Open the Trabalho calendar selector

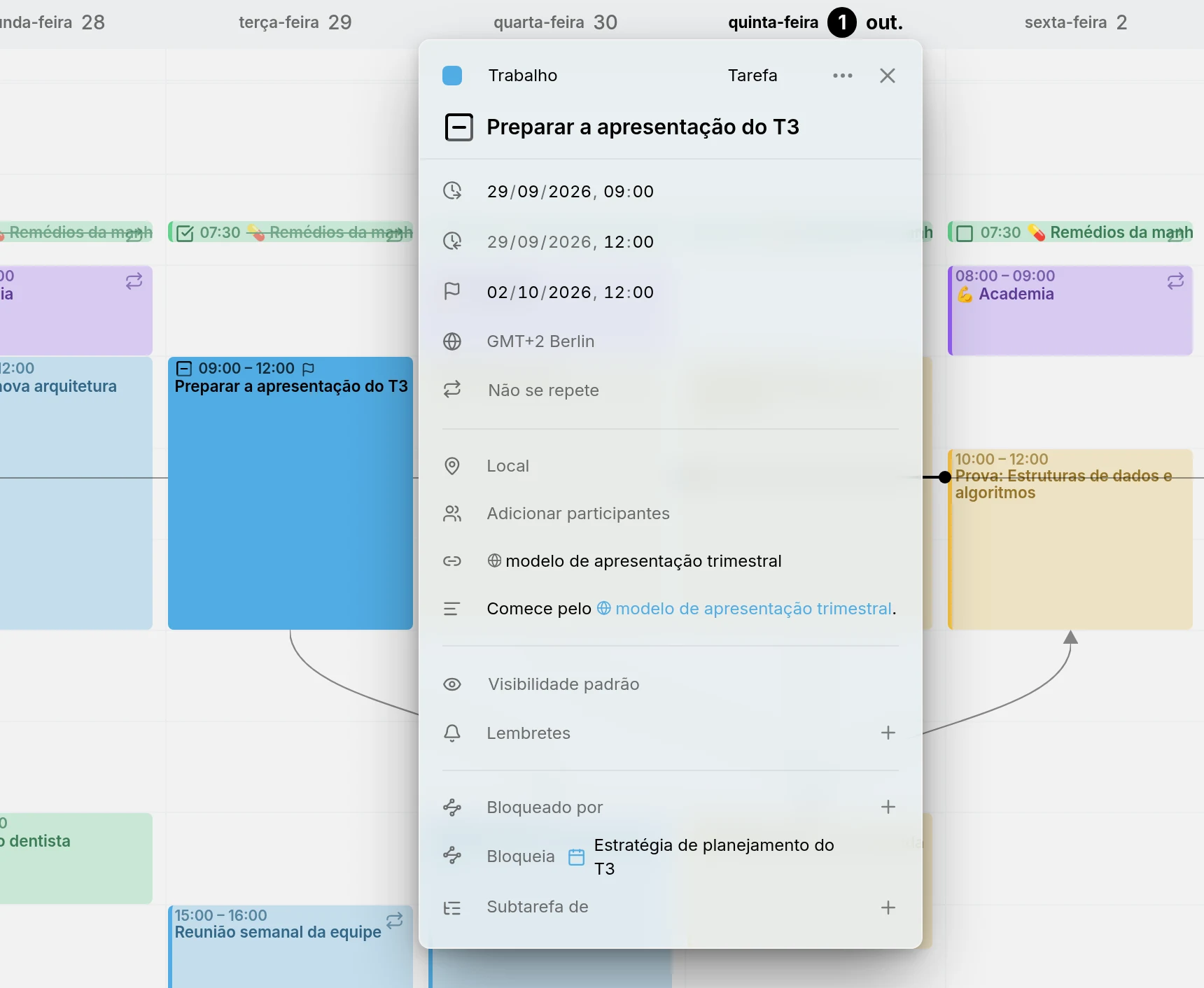click(522, 76)
